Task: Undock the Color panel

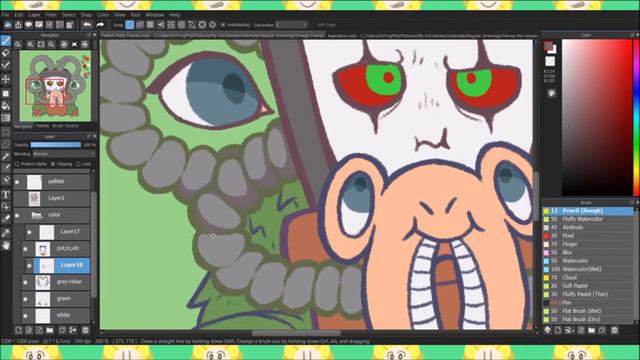Action: pos(632,36)
